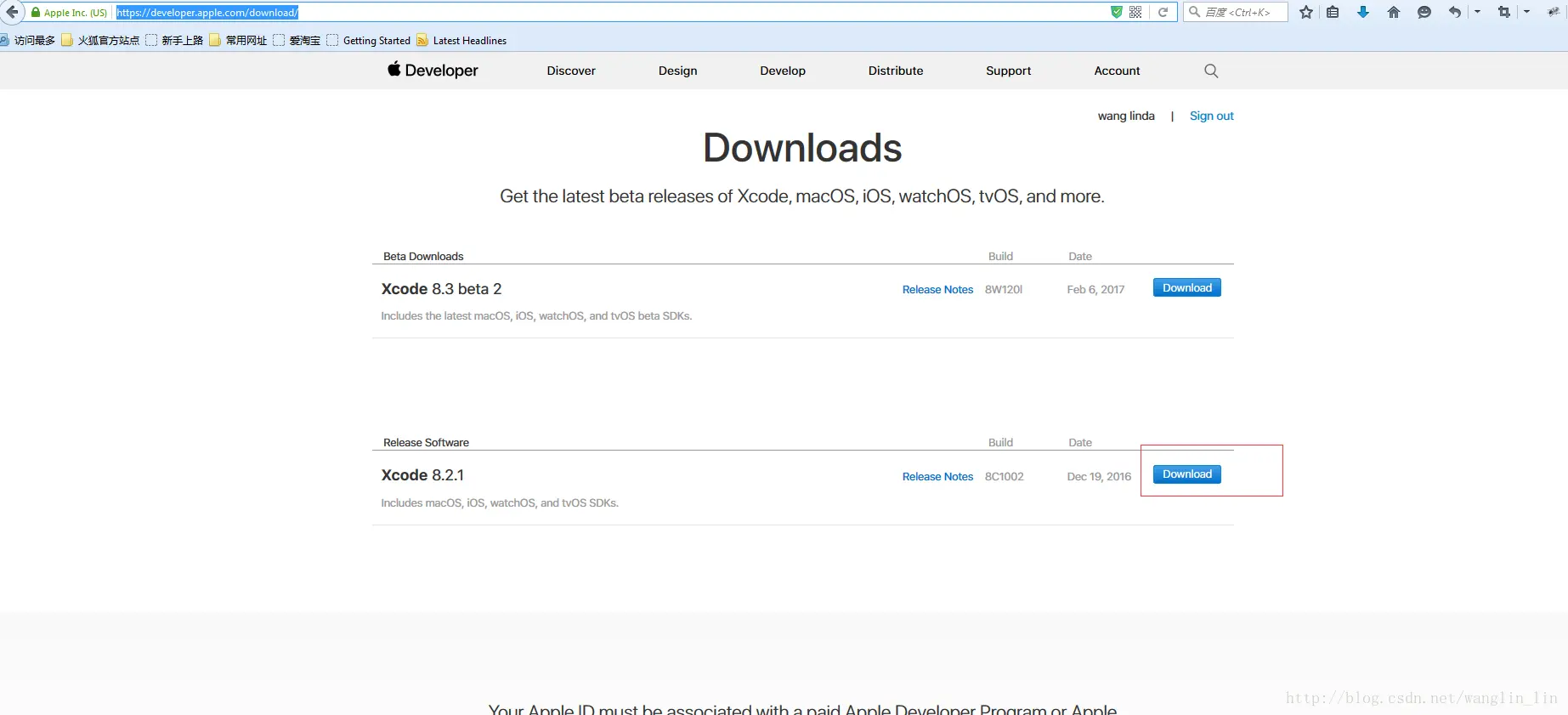Open the 新手上路 bookmark
Image resolution: width=1568 pixels, height=715 pixels.
tap(174, 40)
